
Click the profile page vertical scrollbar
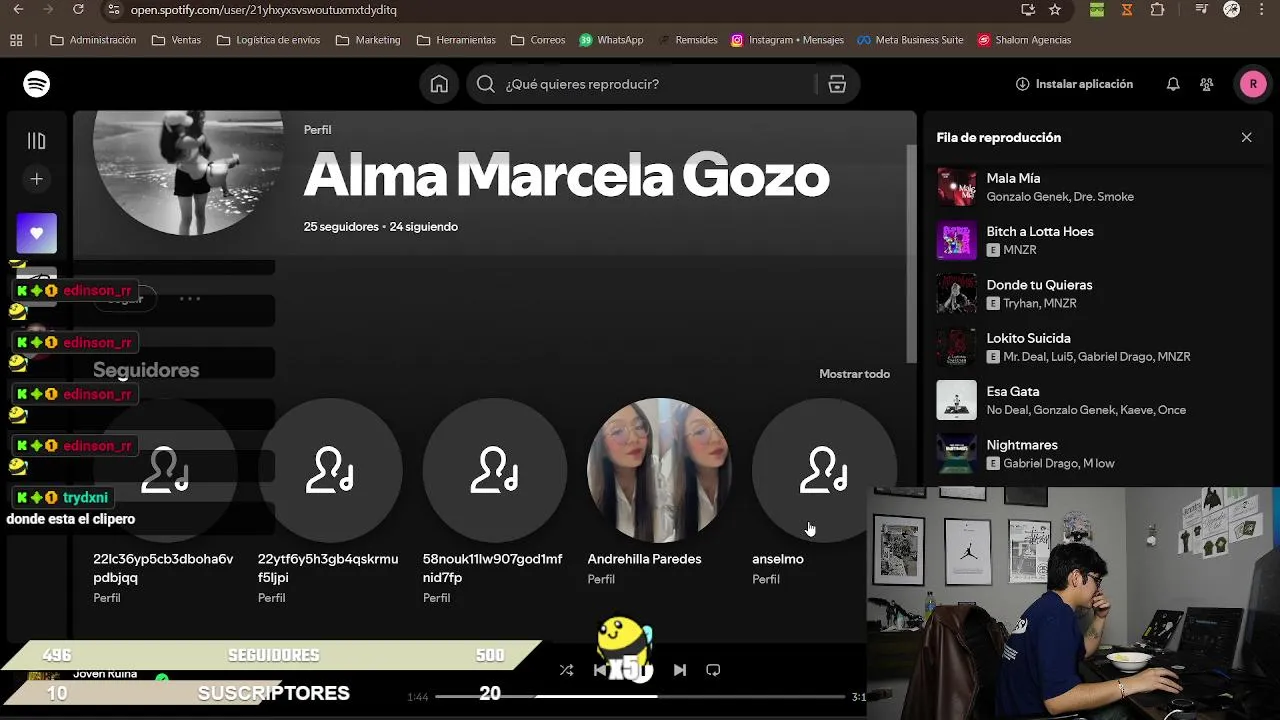tap(911, 253)
